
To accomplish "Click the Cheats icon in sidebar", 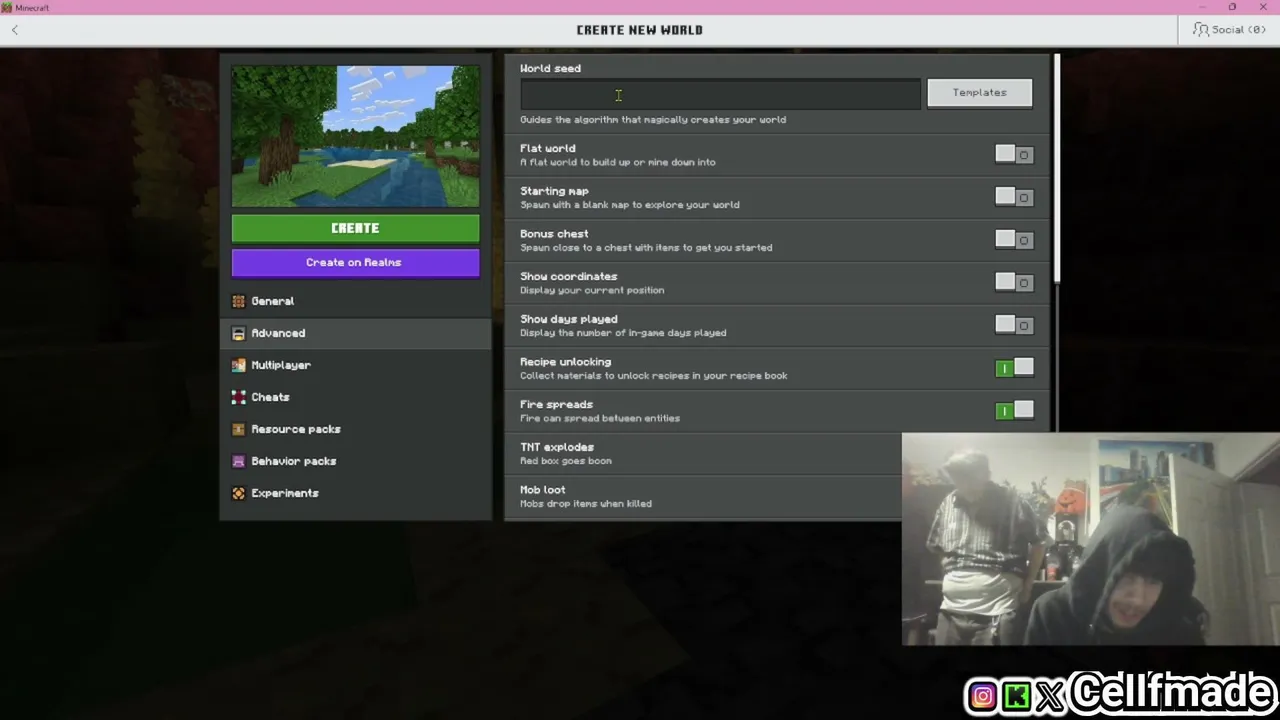I will click(x=238, y=397).
